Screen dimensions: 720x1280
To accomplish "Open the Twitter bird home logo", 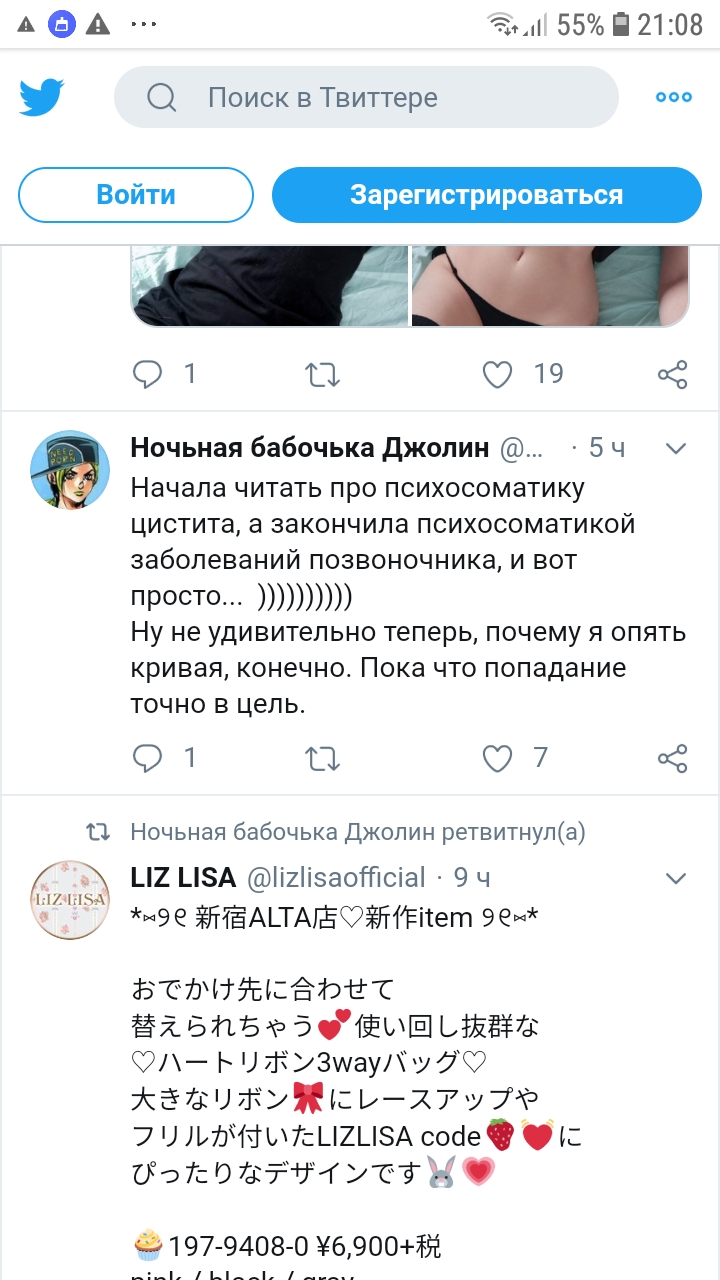I will (42, 97).
